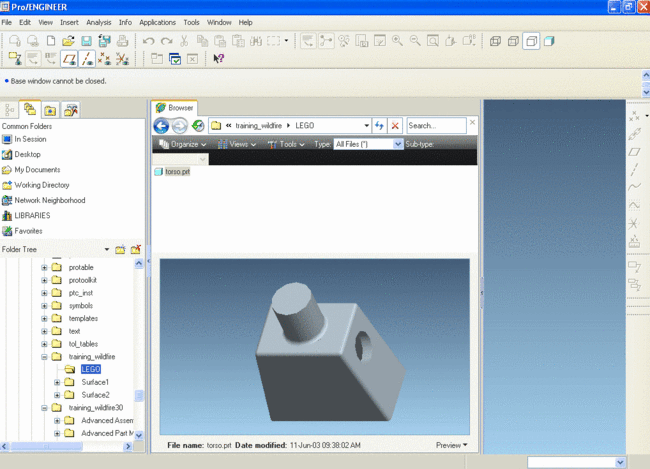Zoom out with the magnifier minus icon

[x=415, y=41]
